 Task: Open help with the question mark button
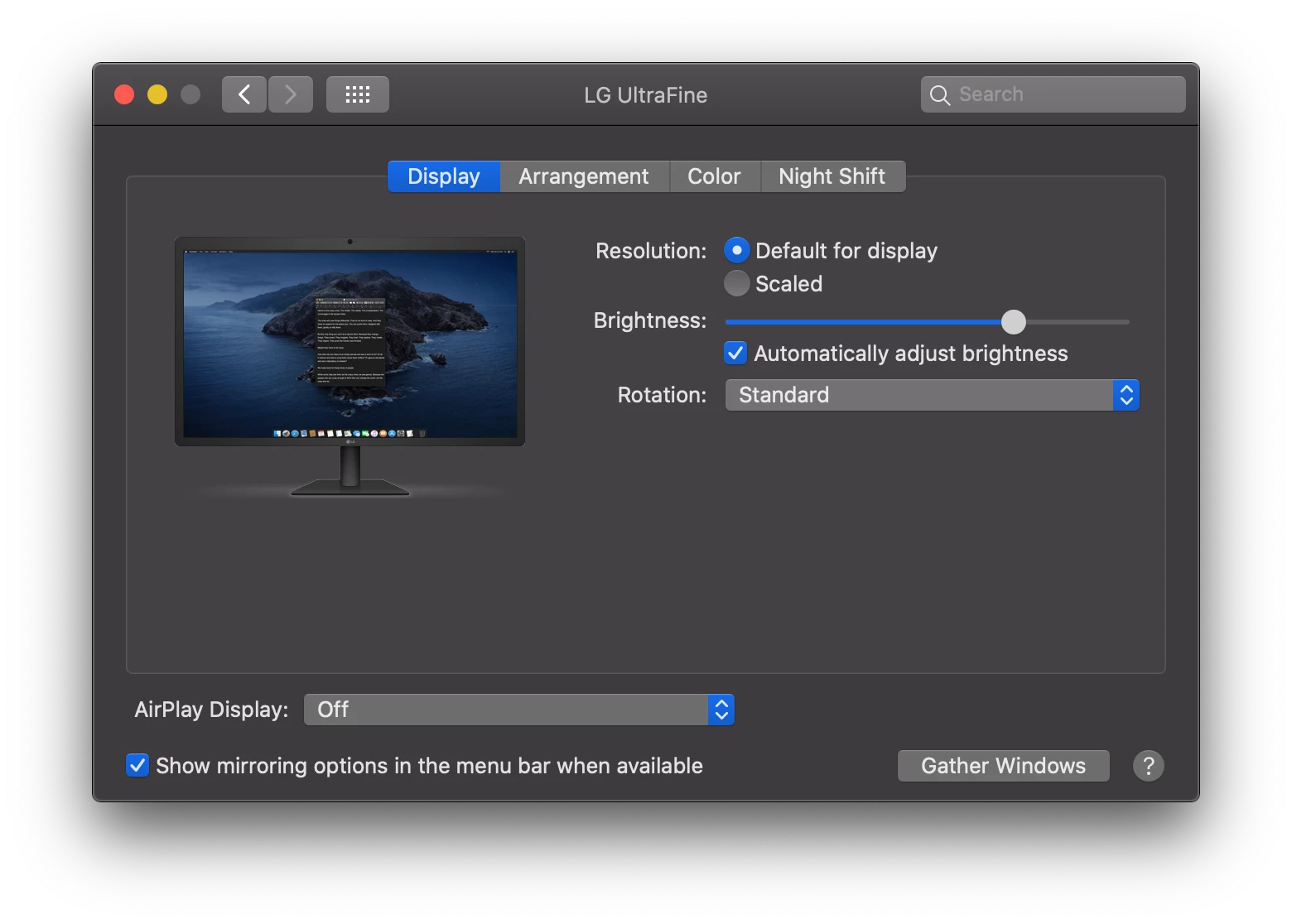point(1148,766)
